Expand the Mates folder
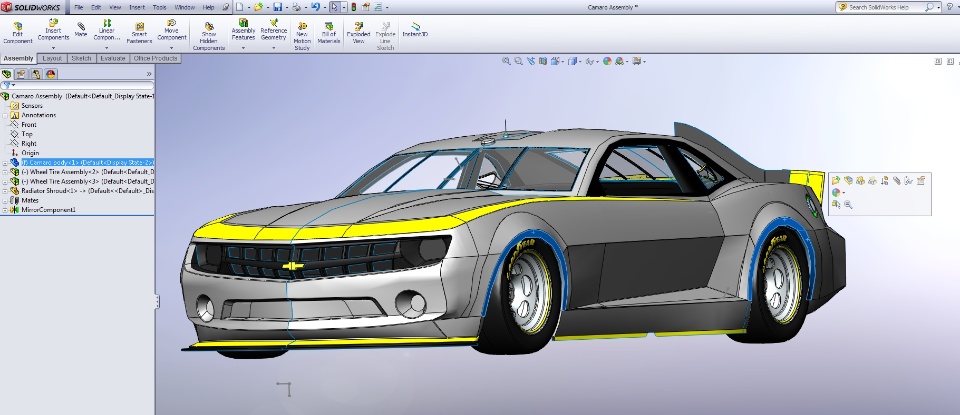The width and height of the screenshot is (960, 415). pos(5,200)
